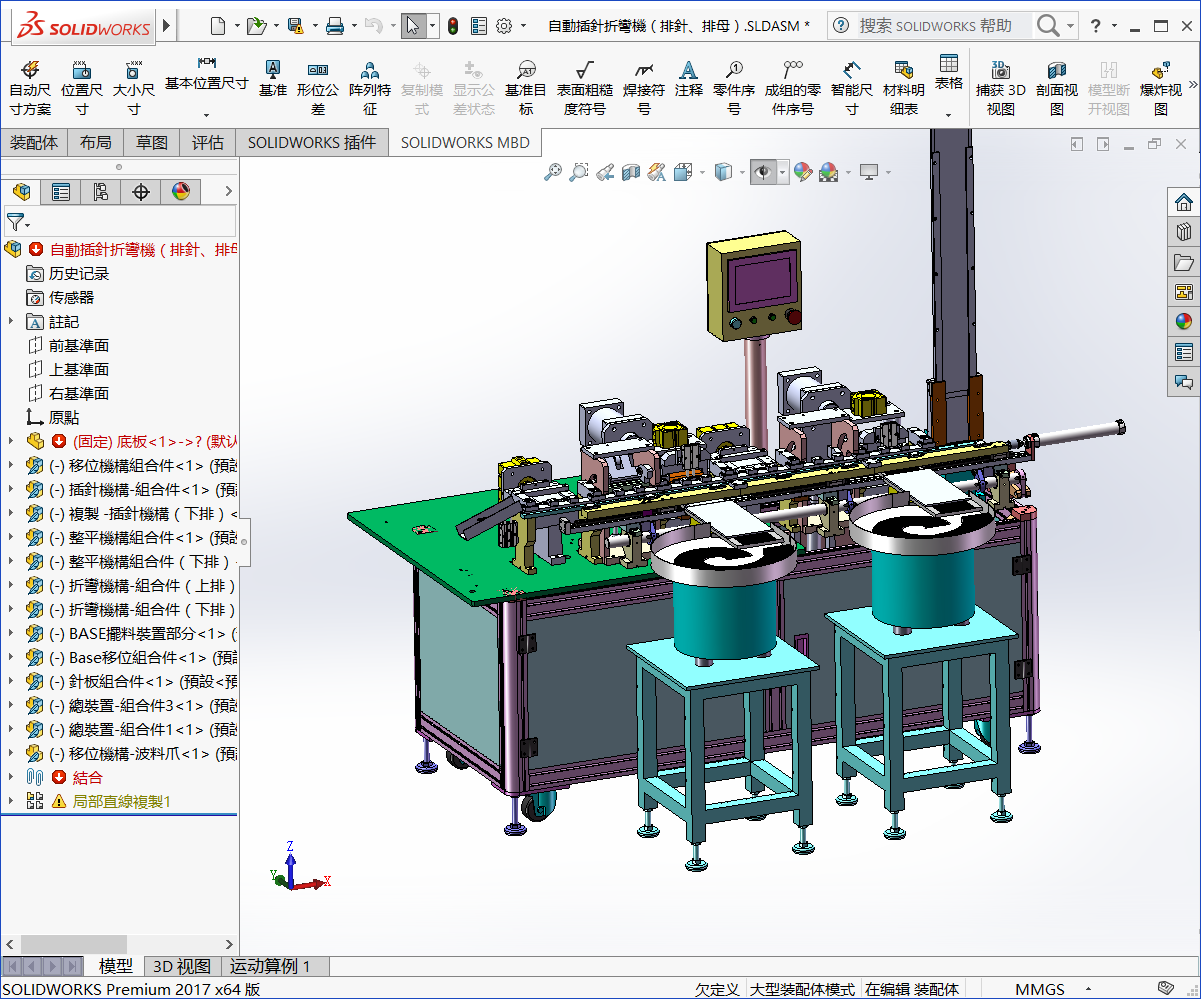
Task: Open the Appearances color ball in task pane
Action: [x=1184, y=322]
